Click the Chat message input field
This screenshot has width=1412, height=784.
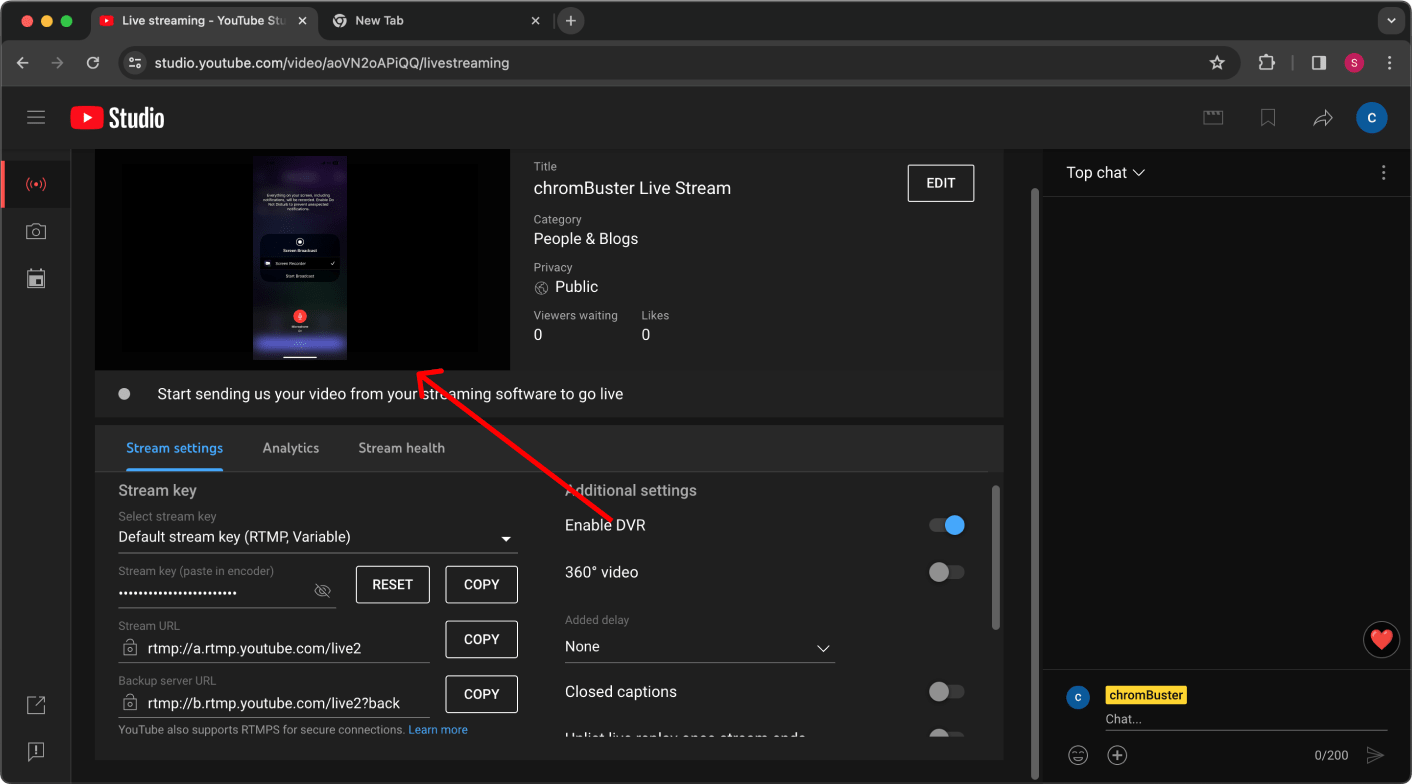point(1245,719)
